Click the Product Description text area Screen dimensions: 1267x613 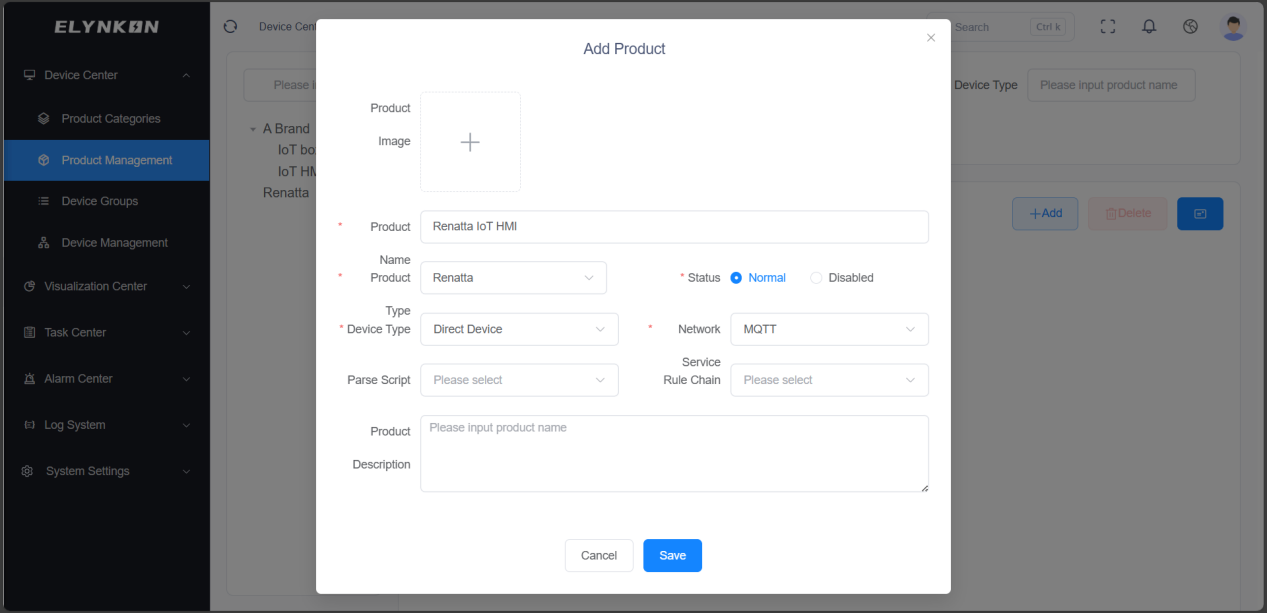coord(674,454)
